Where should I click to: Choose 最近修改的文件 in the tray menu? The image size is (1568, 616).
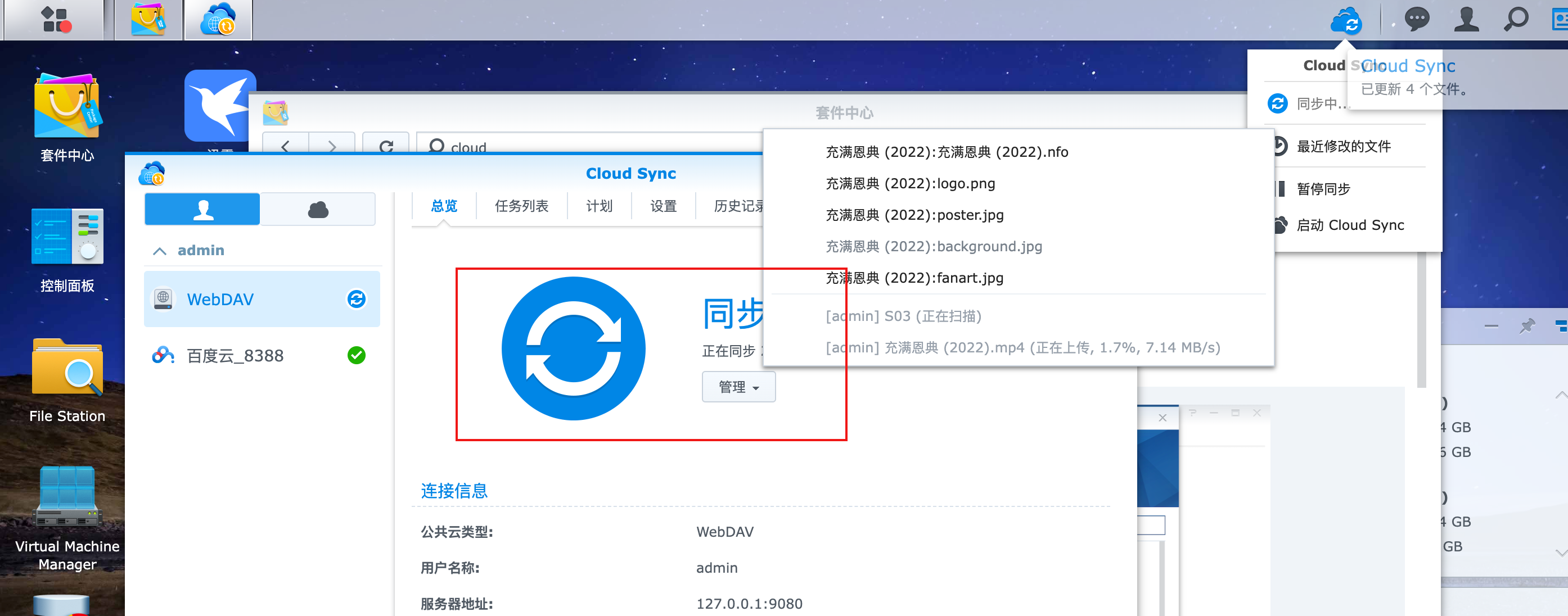(1344, 146)
